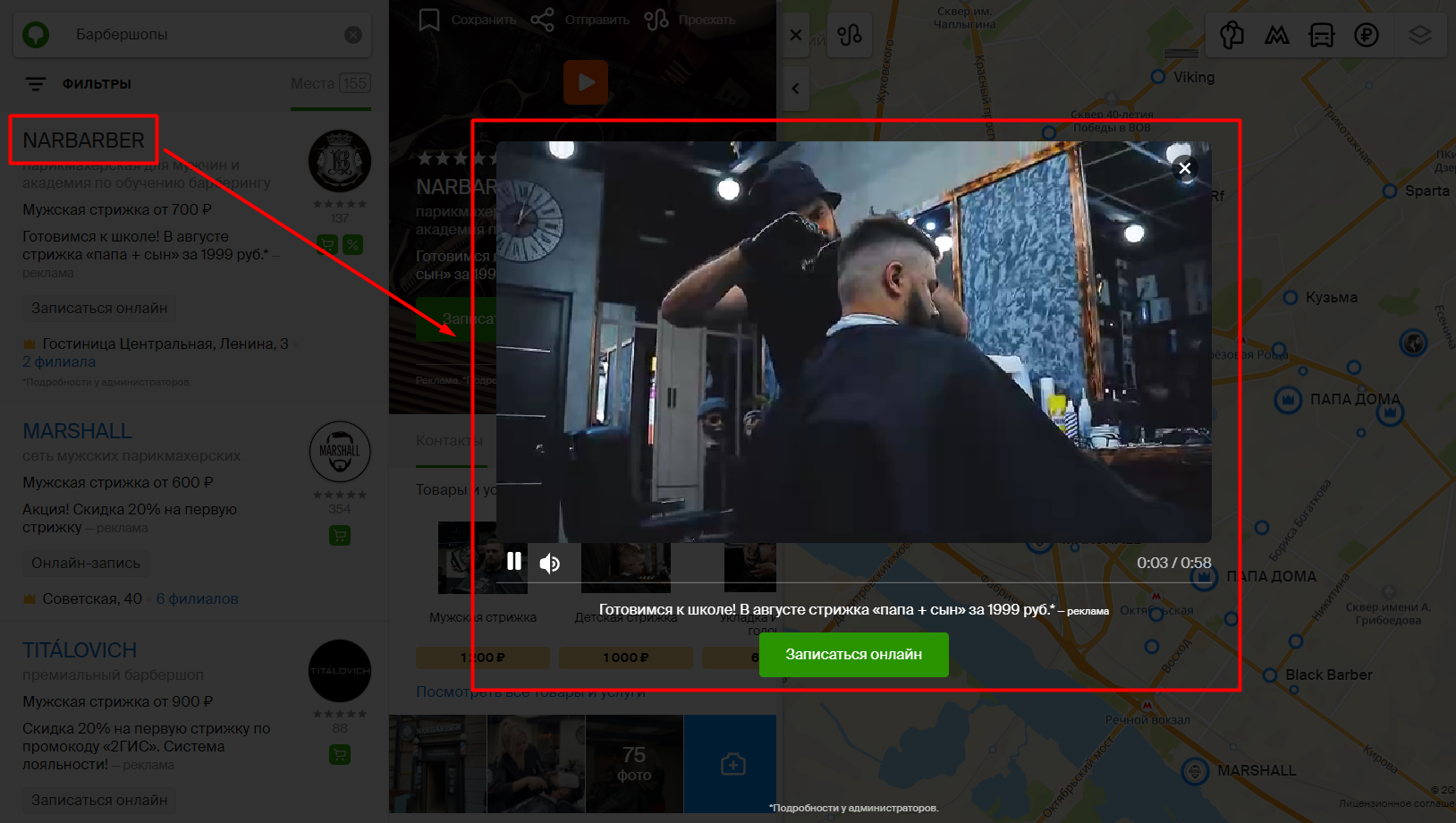Screen dimensions: 1456x823
Task: Open the ruble paid services icon
Action: pyautogui.click(x=1367, y=36)
